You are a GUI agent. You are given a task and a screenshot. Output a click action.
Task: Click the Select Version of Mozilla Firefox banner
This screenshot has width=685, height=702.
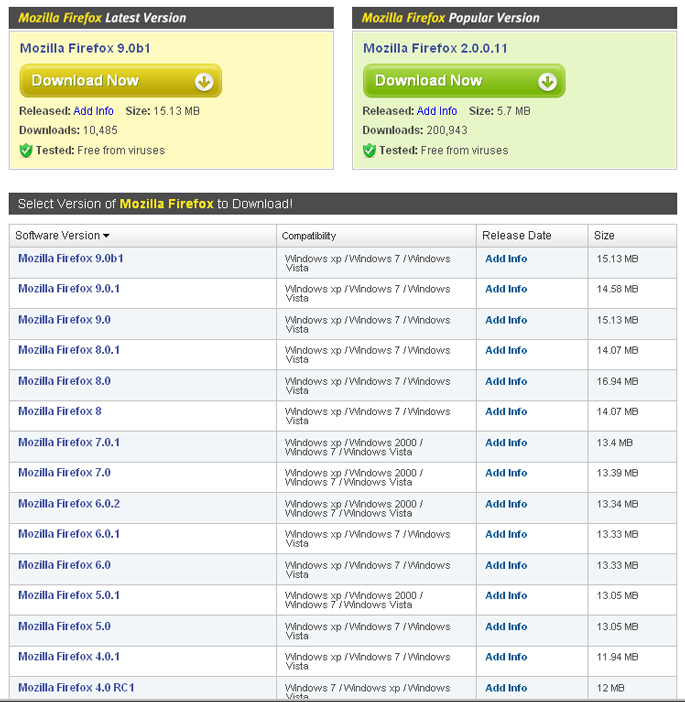click(x=342, y=204)
